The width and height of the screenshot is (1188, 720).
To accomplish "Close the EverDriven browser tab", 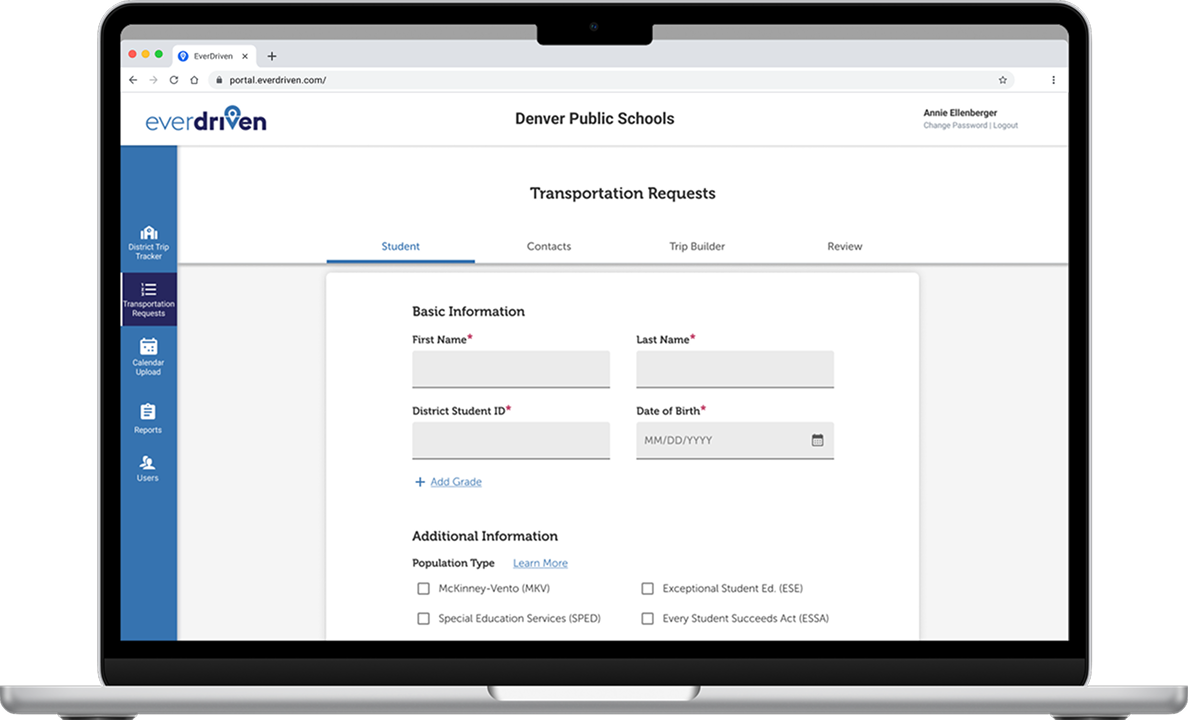I will click(x=245, y=56).
